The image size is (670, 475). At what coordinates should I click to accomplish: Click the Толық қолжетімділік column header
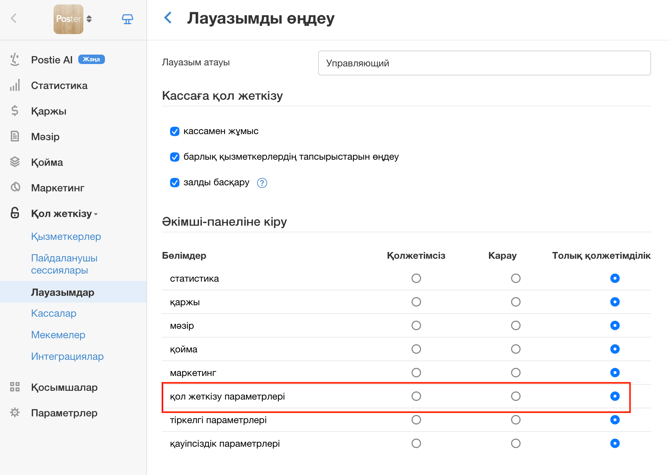coord(601,255)
